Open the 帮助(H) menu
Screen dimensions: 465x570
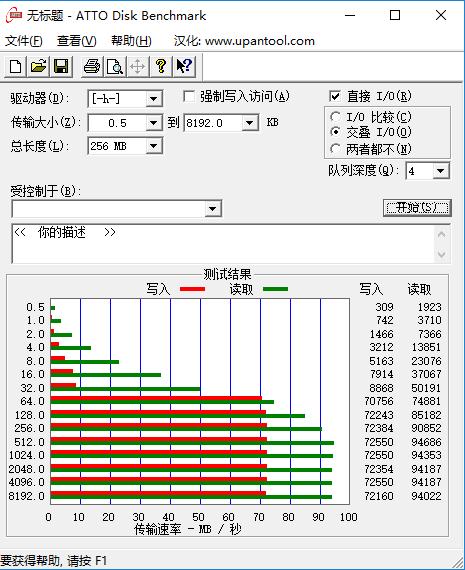(x=131, y=41)
